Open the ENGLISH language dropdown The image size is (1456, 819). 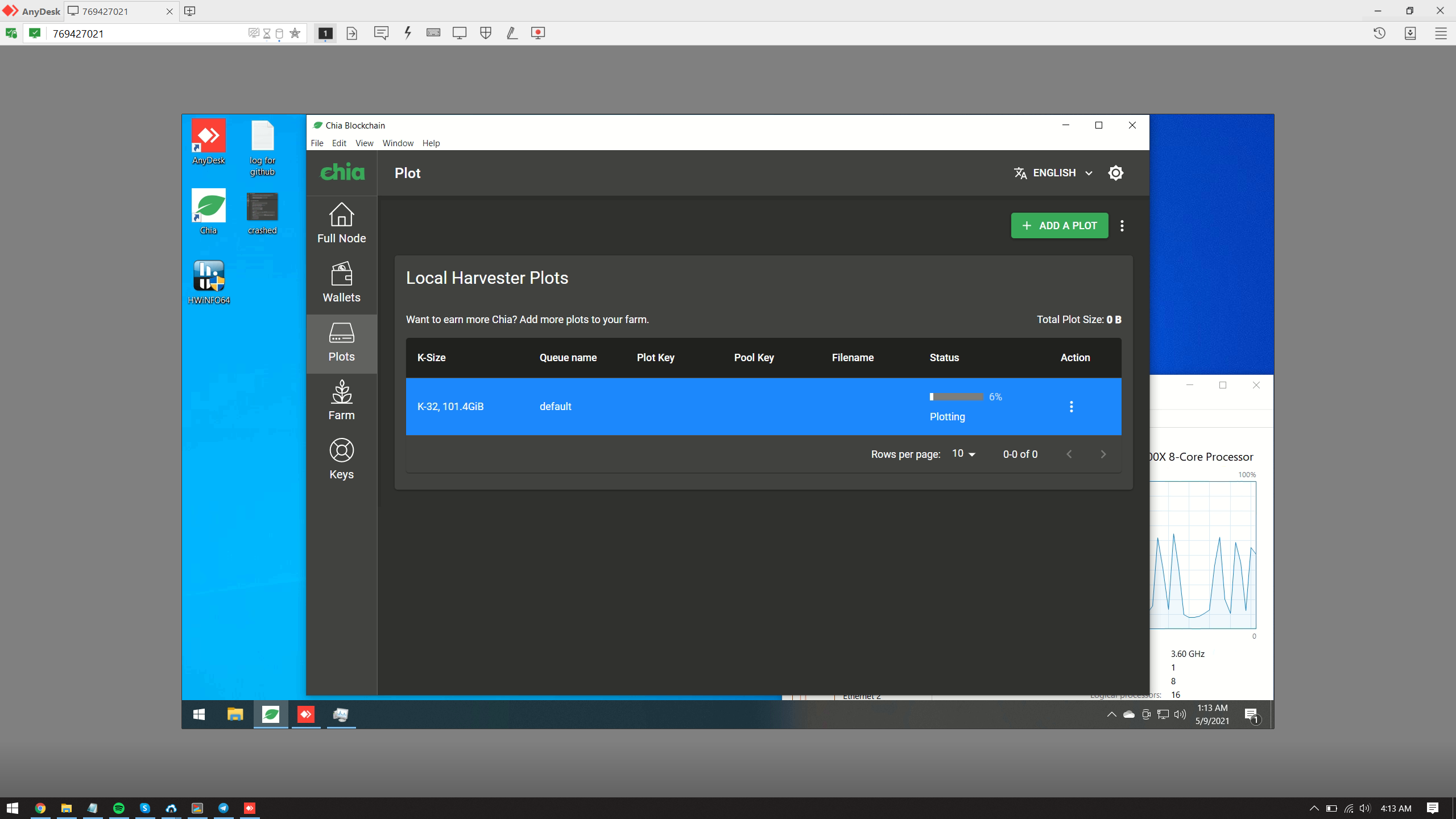pos(1053,173)
